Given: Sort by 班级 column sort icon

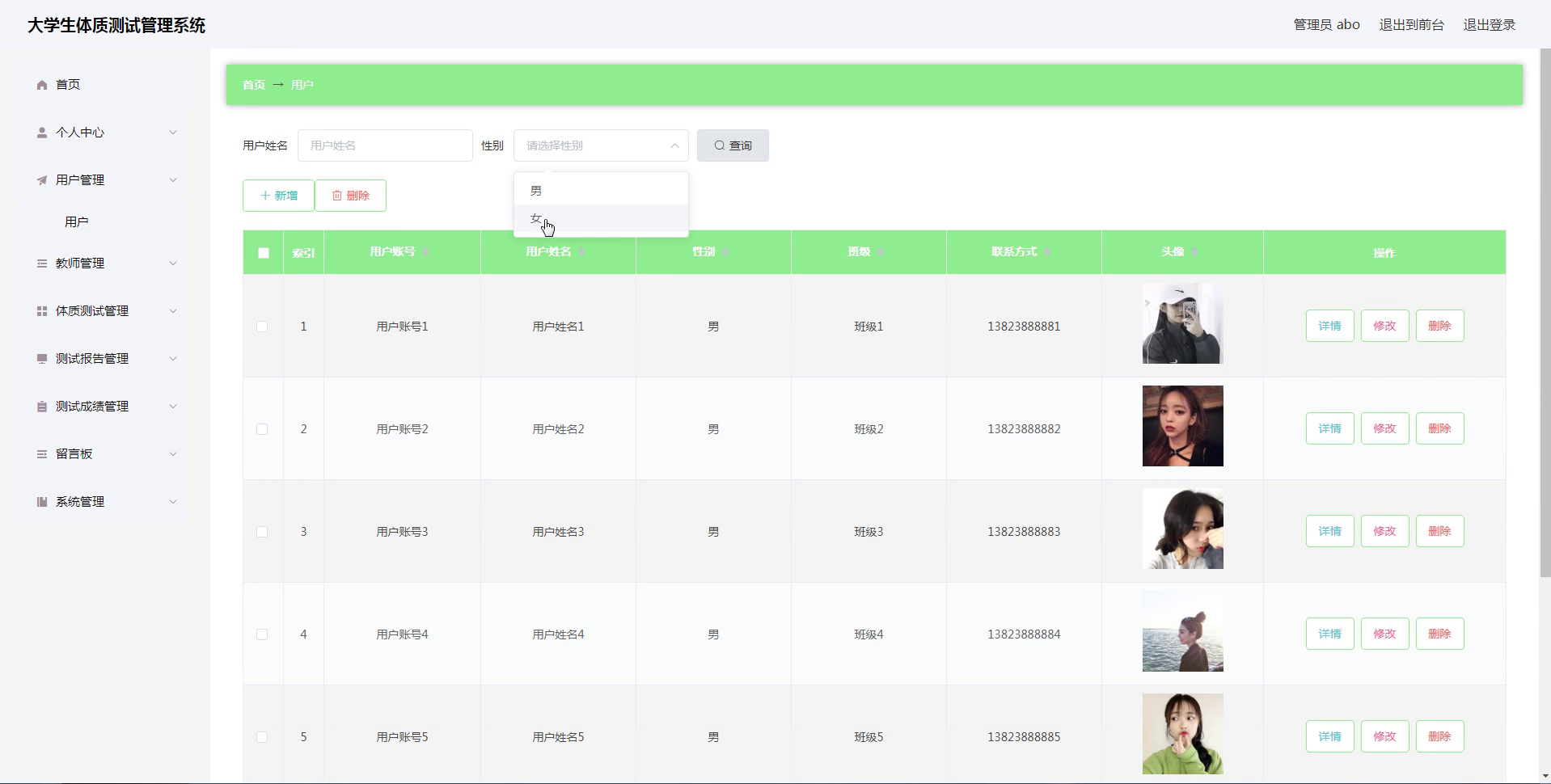Looking at the screenshot, I should [x=881, y=252].
